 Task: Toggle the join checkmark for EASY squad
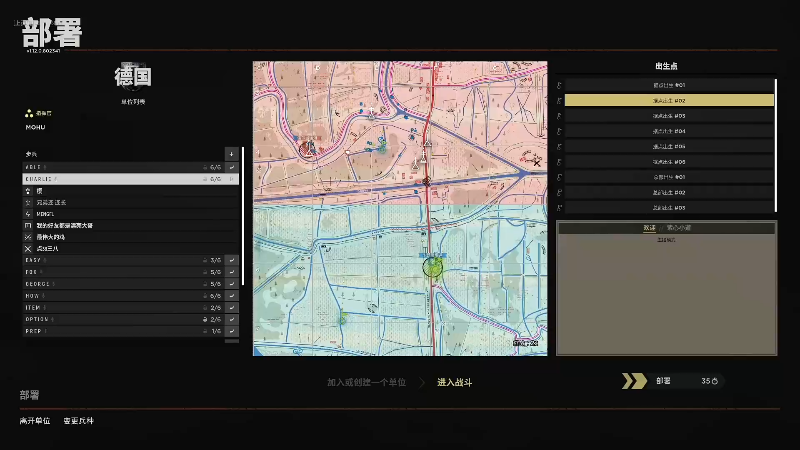(232, 260)
